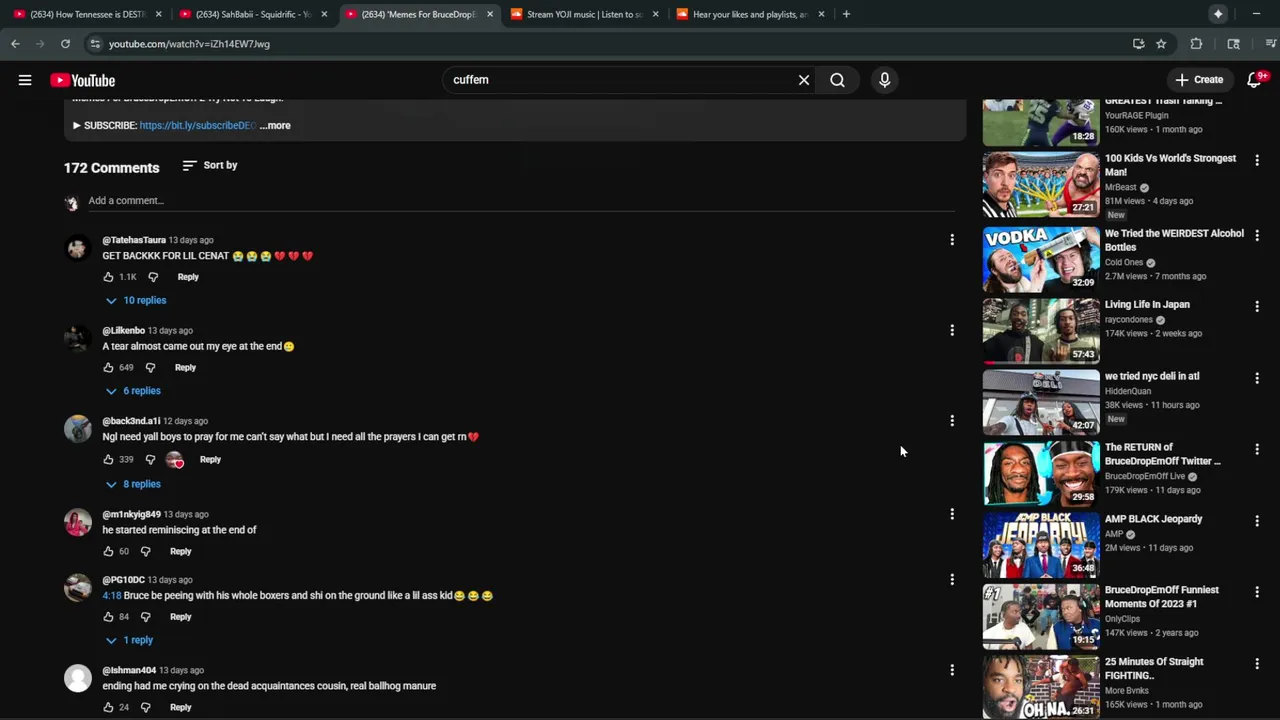1280x720 pixels.
Task: Open We Tried the WEIRDEST Alcohol thumbnail
Action: 1041,259
